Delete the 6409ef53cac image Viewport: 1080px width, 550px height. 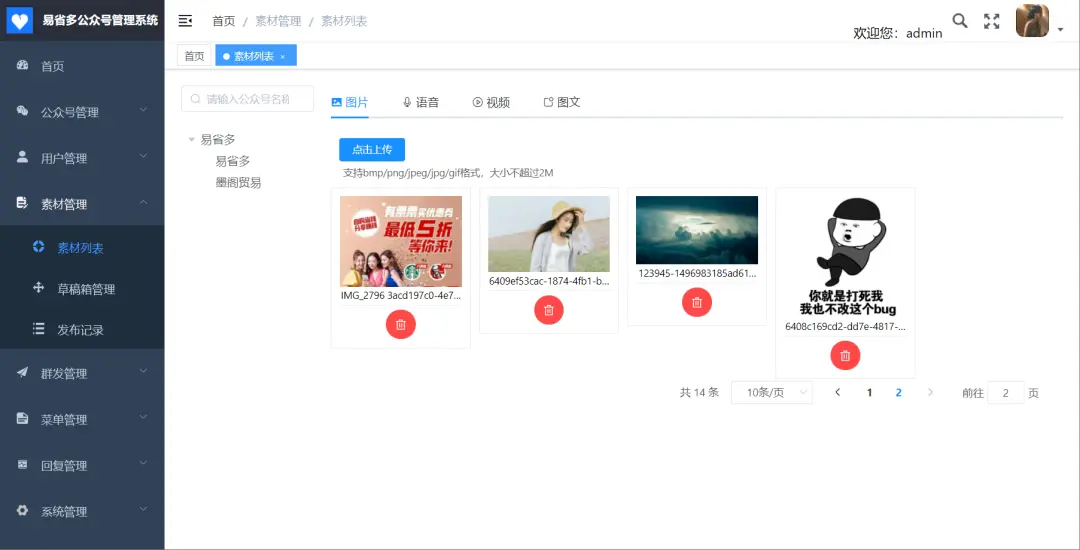(549, 310)
